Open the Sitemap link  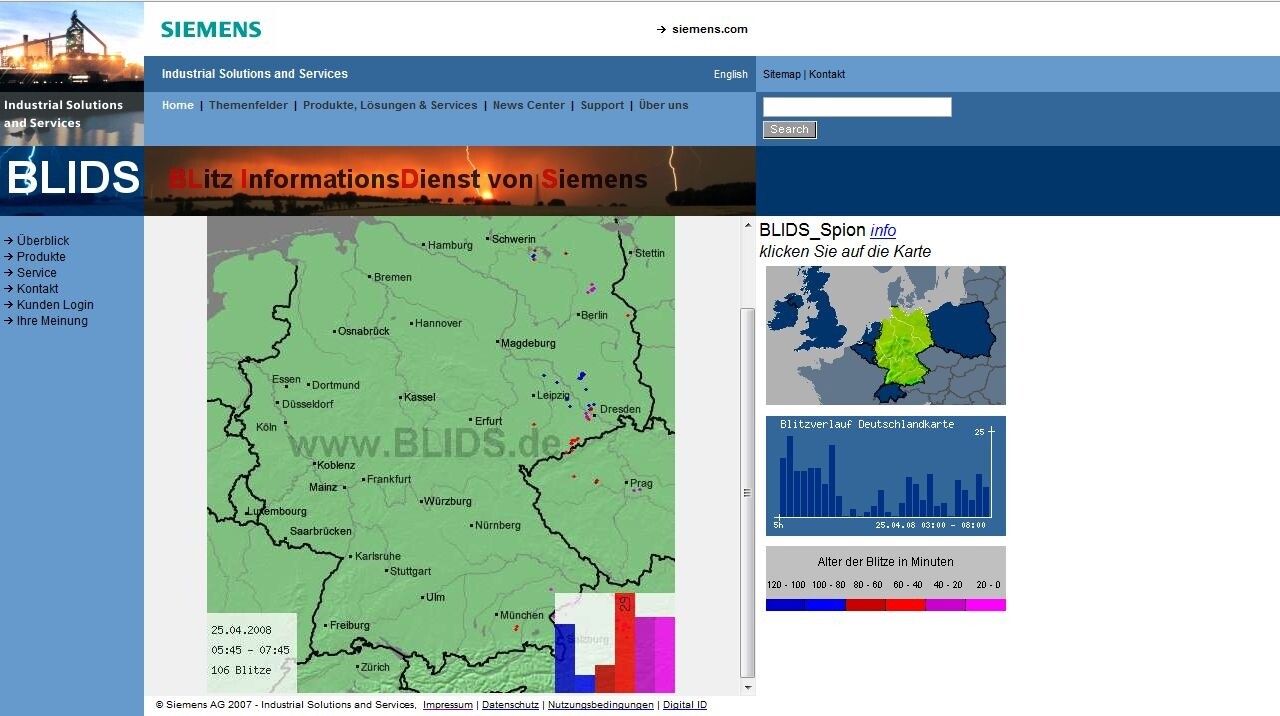click(x=781, y=74)
